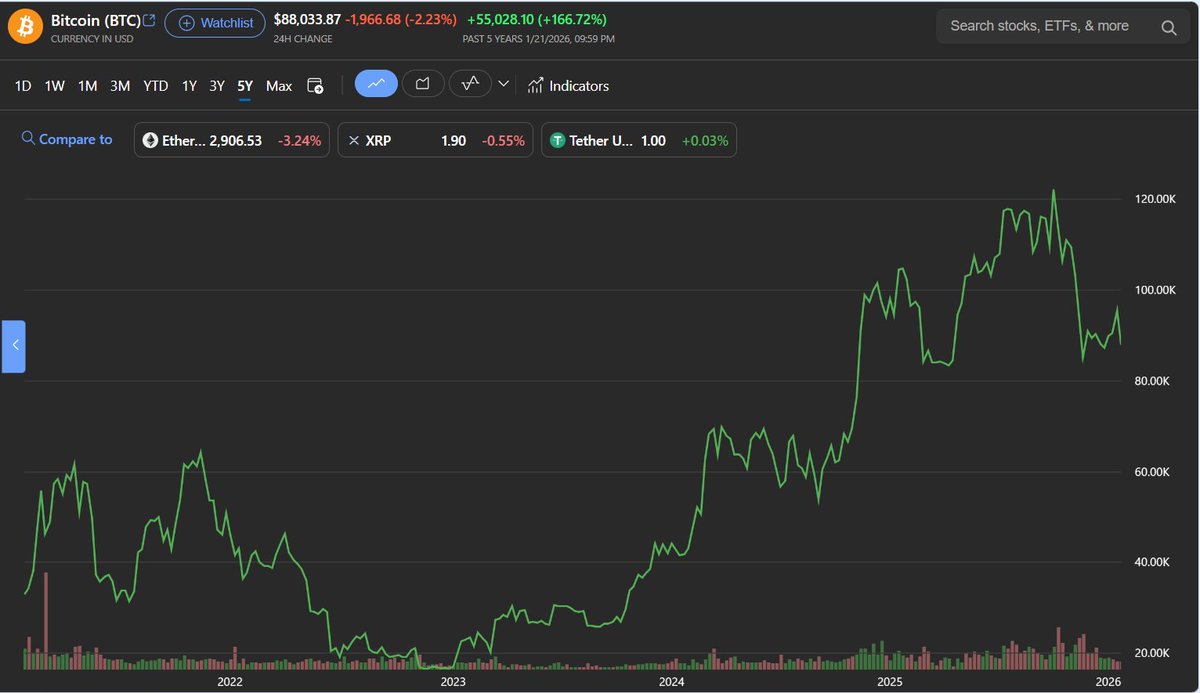Show the Max time range
The image size is (1200, 693).
point(279,86)
